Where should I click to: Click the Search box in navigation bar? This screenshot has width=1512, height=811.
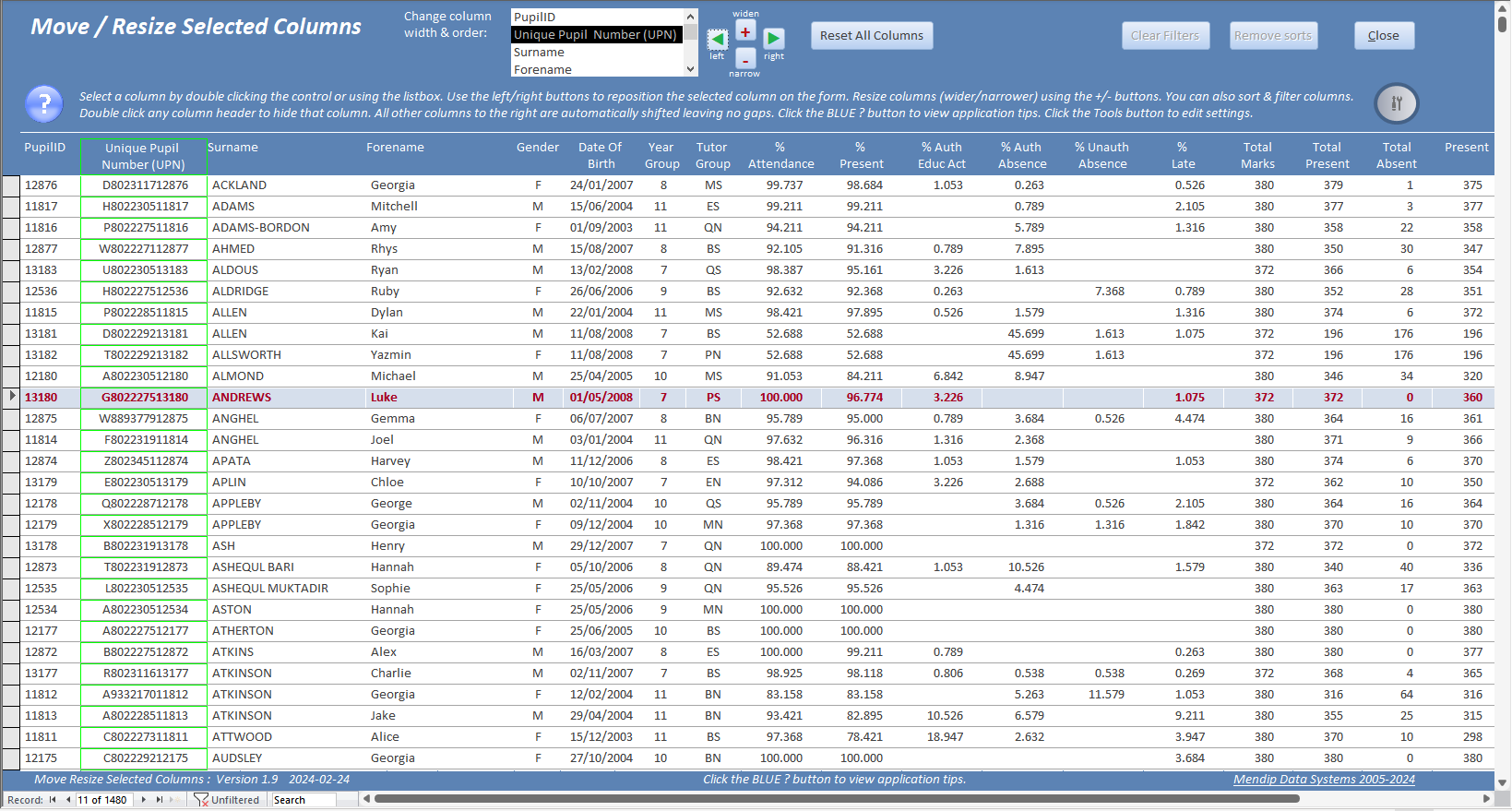(304, 800)
